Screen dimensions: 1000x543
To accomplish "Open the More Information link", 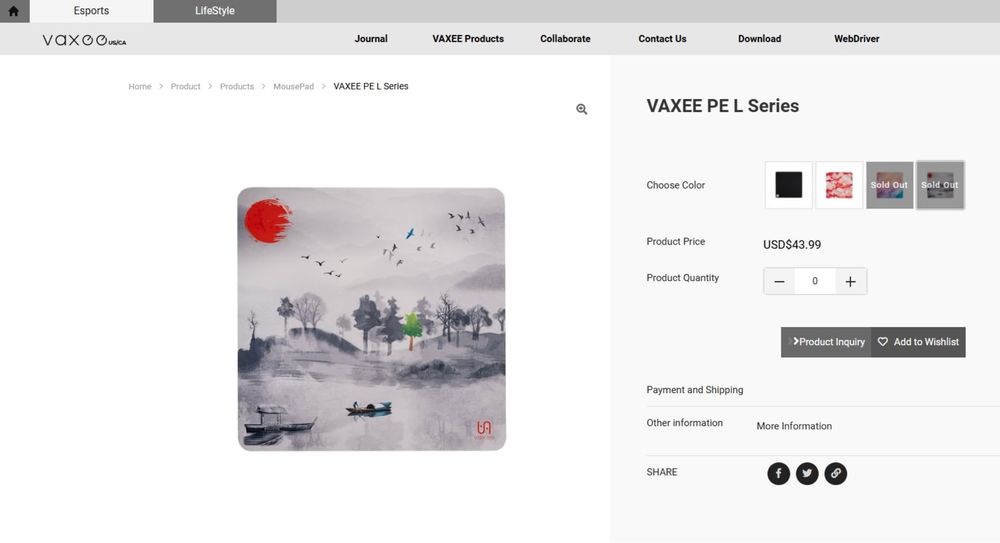I will pyautogui.click(x=794, y=426).
